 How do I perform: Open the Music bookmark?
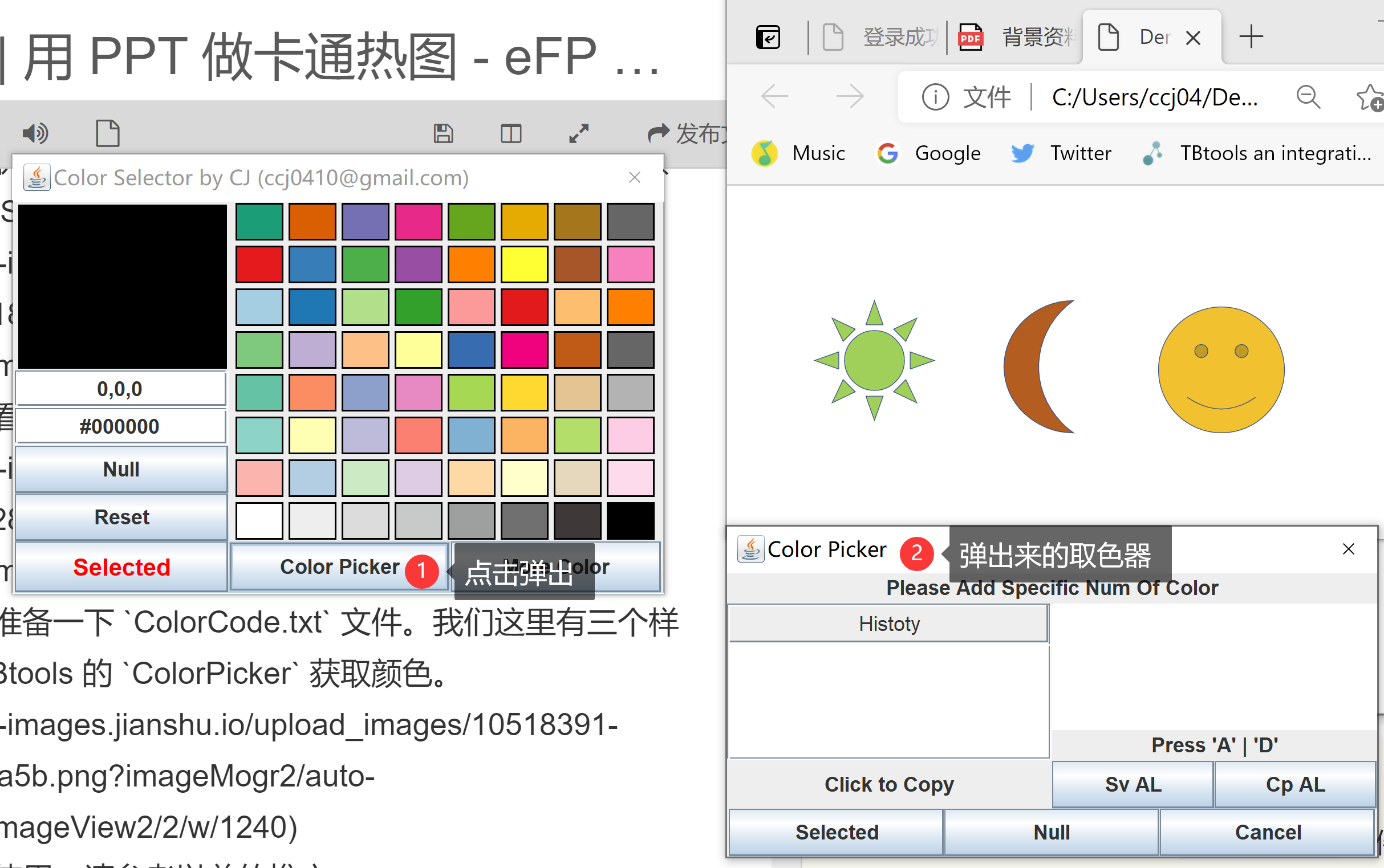(x=798, y=153)
